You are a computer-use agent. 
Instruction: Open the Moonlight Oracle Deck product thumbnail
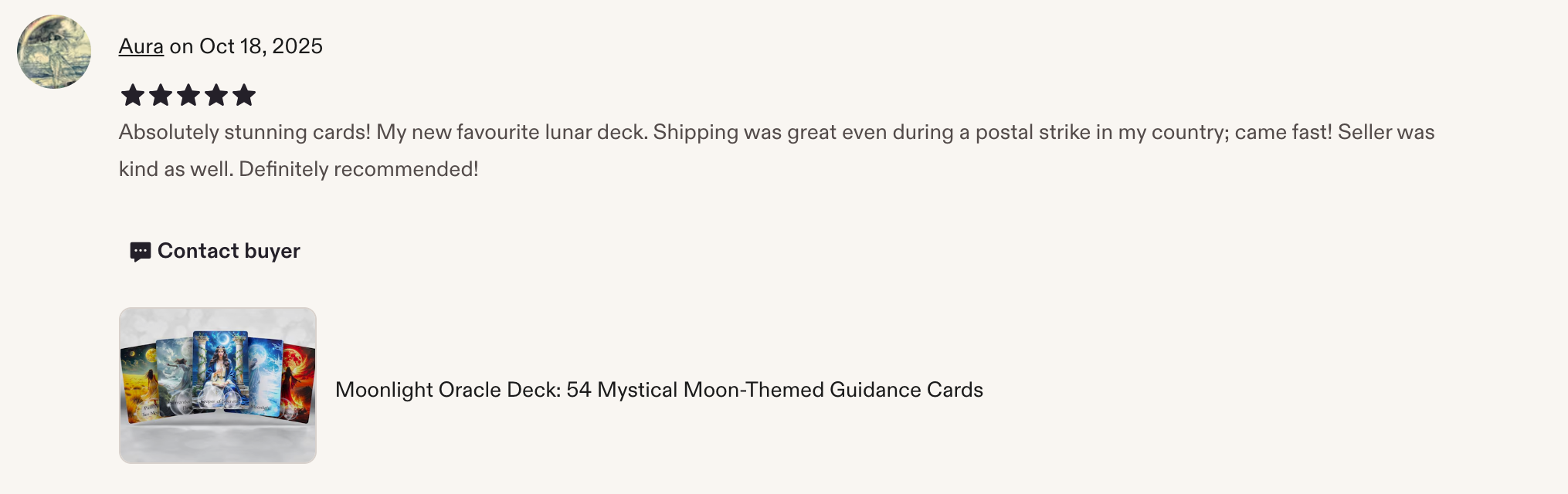218,385
